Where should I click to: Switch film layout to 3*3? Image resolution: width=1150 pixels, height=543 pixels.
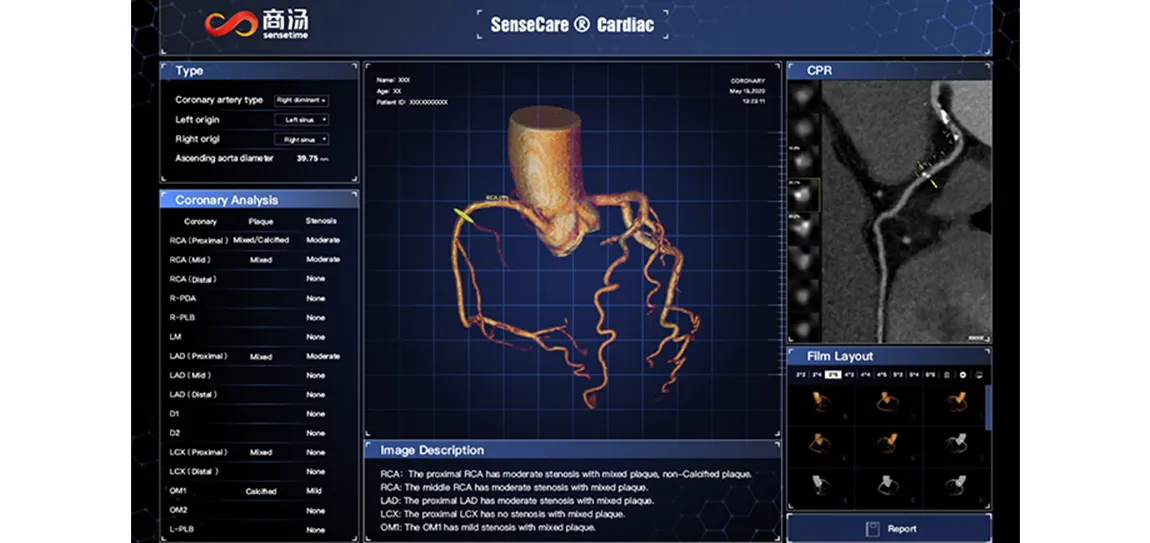[801, 375]
